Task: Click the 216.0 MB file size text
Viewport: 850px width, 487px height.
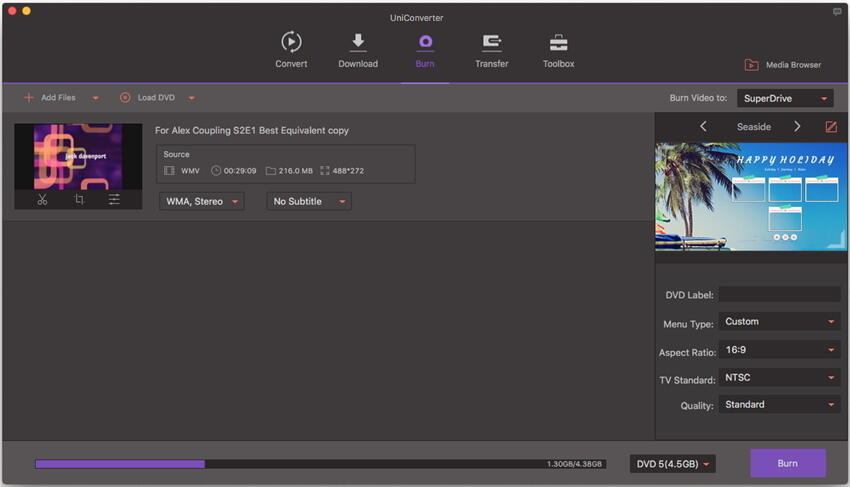Action: (x=295, y=171)
